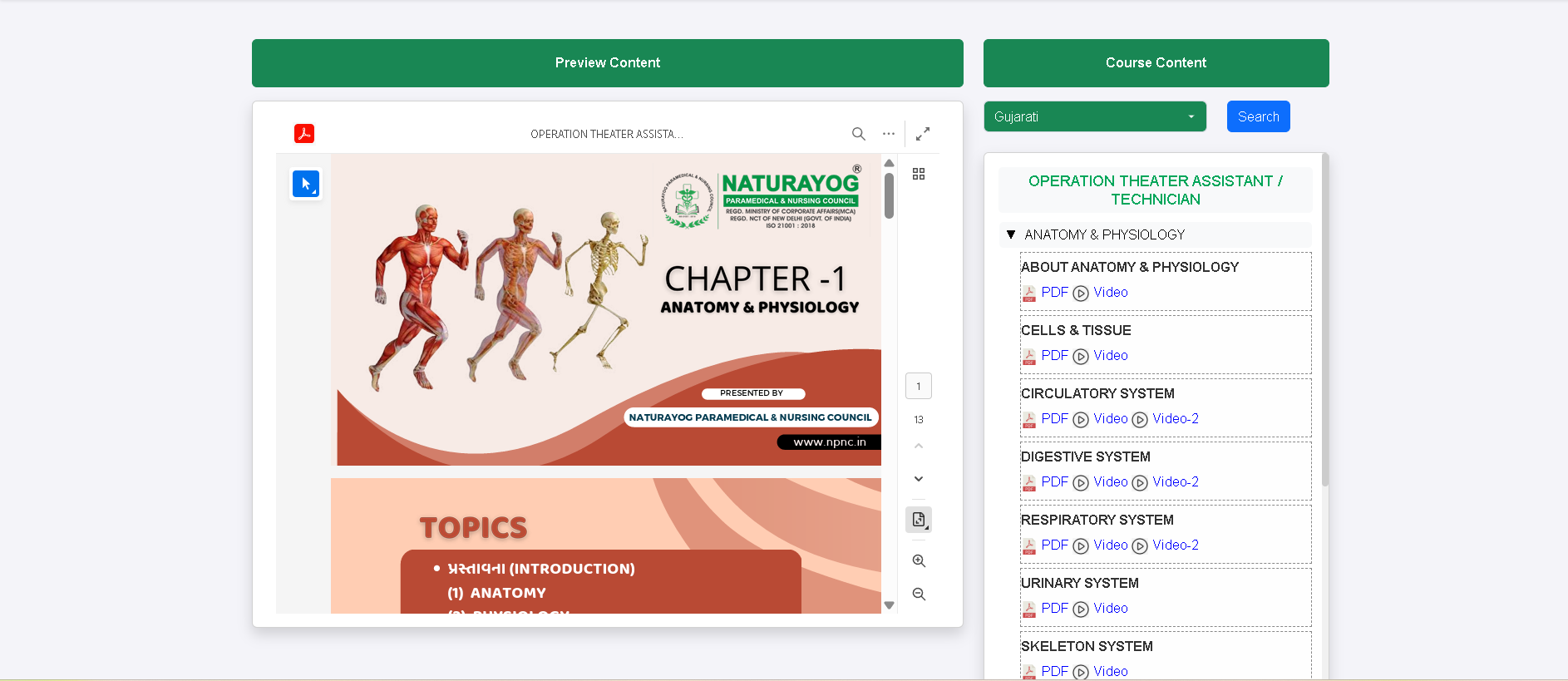Click the Course Content header
Screen dimensions: 1568x681
pyautogui.click(x=1156, y=63)
